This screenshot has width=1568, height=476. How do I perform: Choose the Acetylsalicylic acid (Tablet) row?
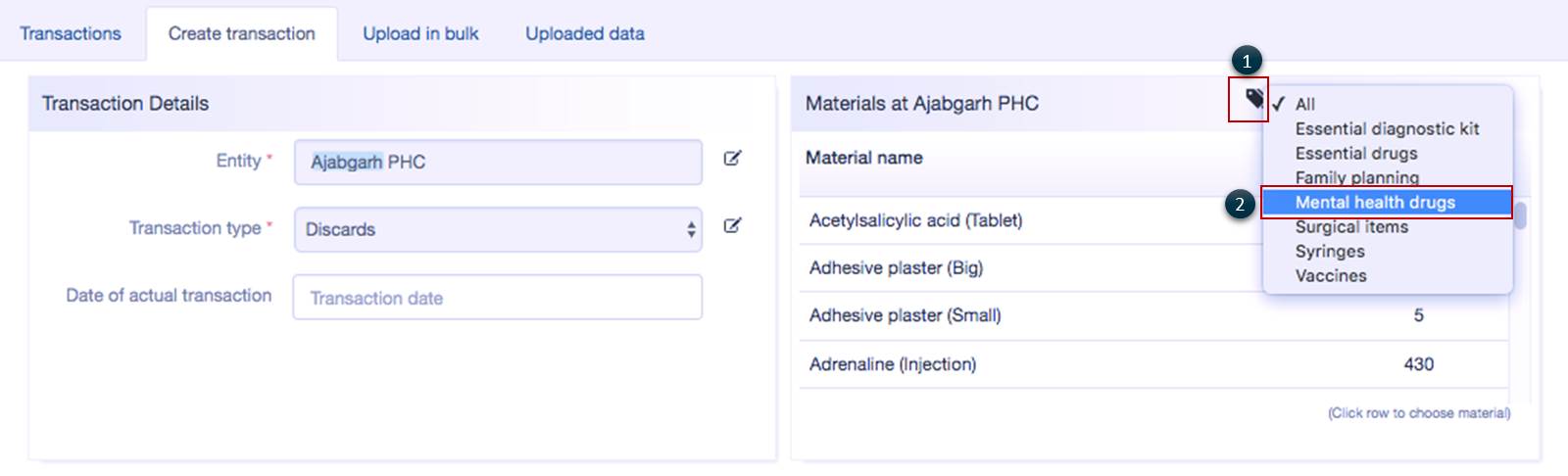click(915, 220)
